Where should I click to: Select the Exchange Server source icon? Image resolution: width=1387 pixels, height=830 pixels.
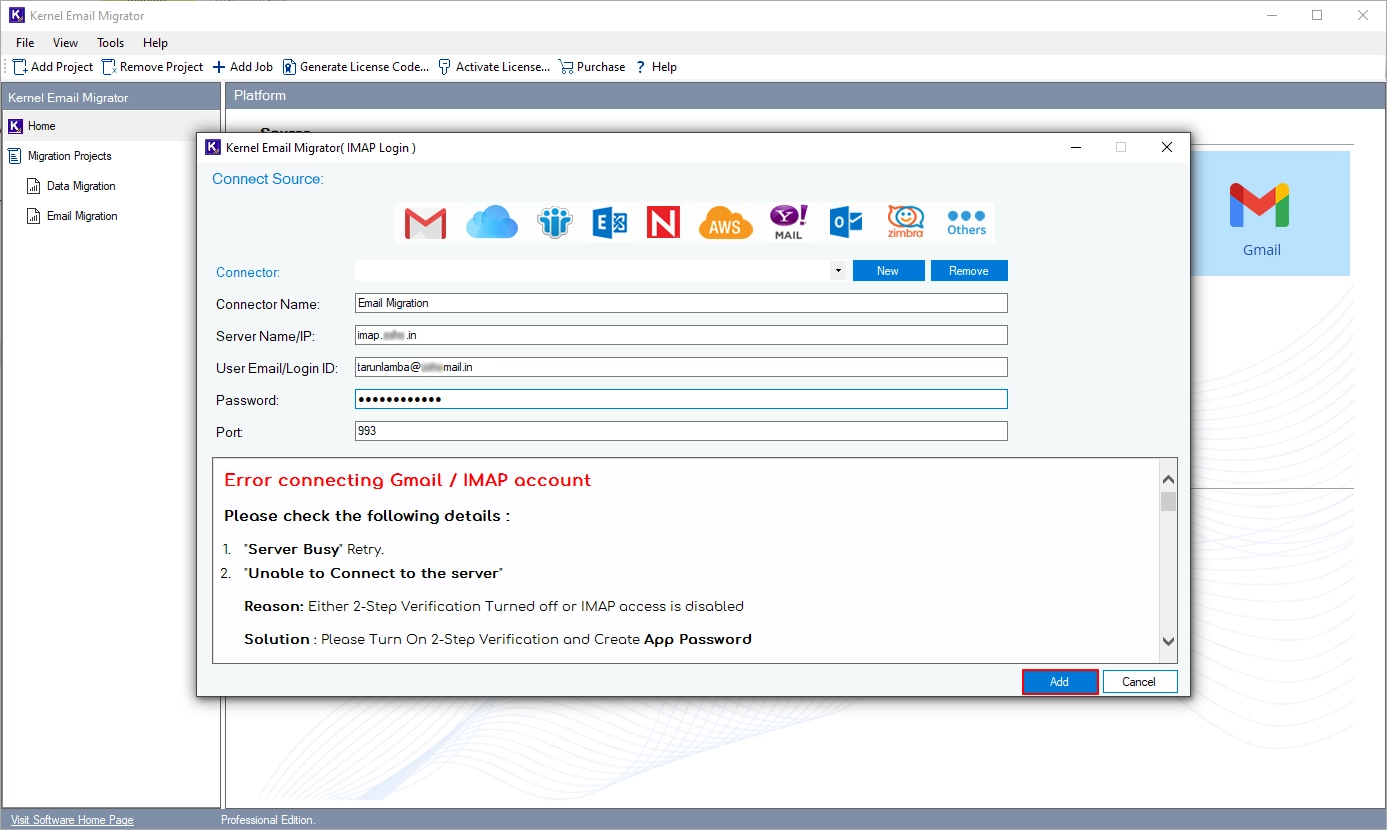pos(609,223)
